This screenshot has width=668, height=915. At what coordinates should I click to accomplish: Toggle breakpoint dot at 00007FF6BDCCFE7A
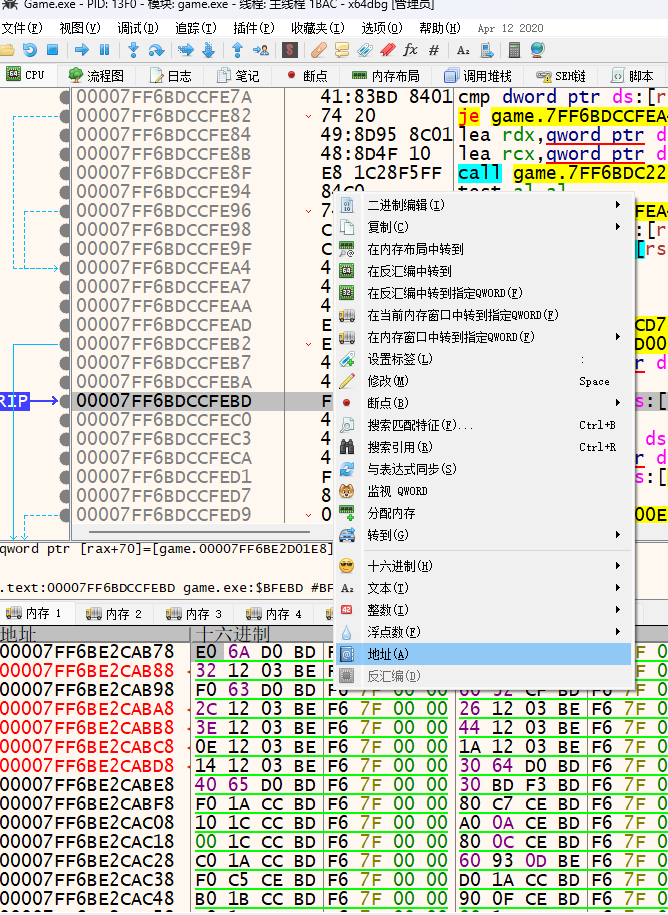[65, 96]
